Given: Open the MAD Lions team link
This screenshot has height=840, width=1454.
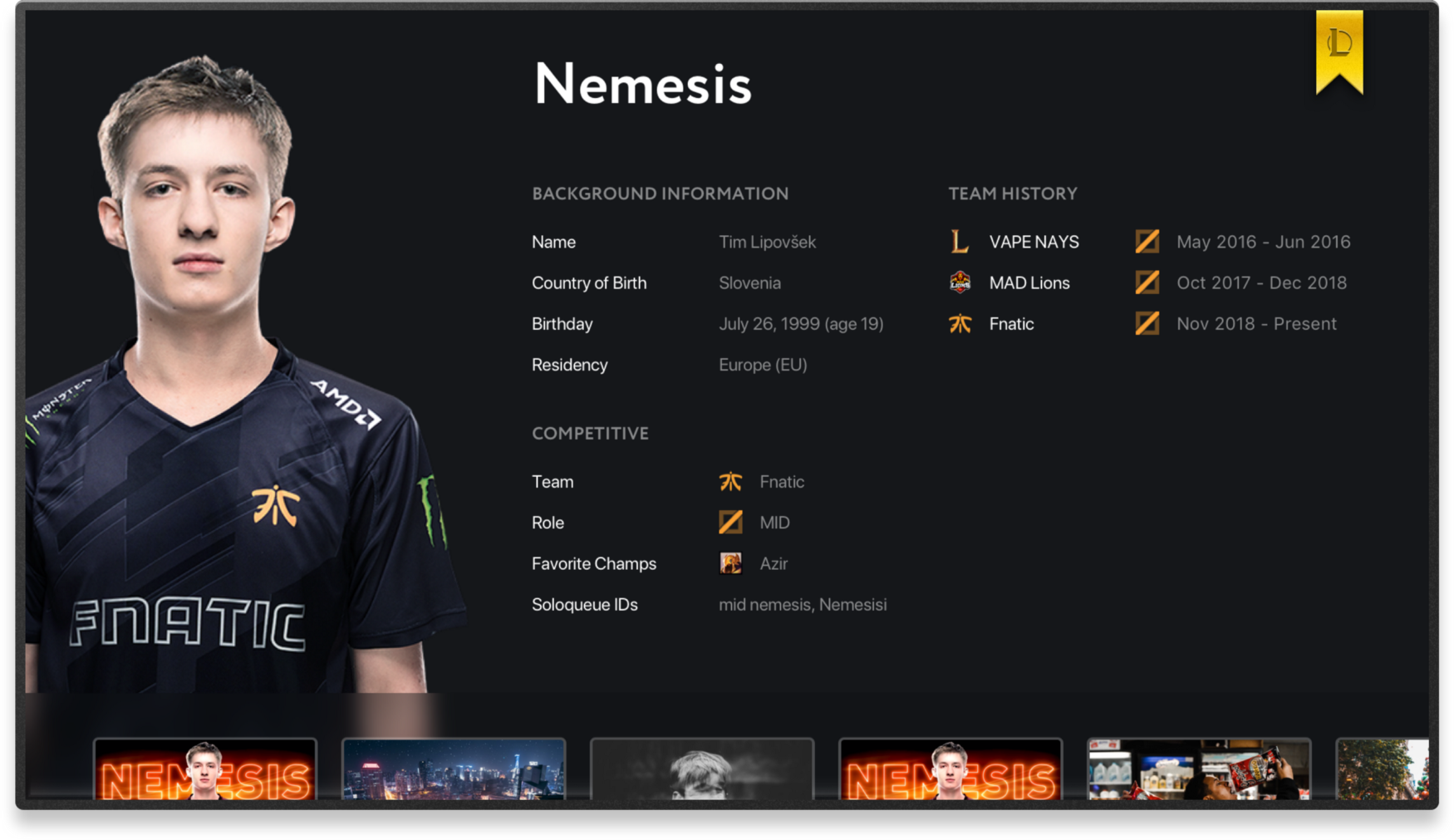Looking at the screenshot, I should [x=1029, y=282].
